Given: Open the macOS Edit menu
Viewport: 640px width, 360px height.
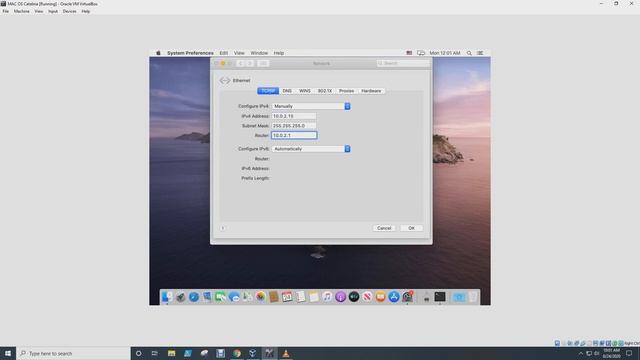Looking at the screenshot, I should pyautogui.click(x=224, y=53).
